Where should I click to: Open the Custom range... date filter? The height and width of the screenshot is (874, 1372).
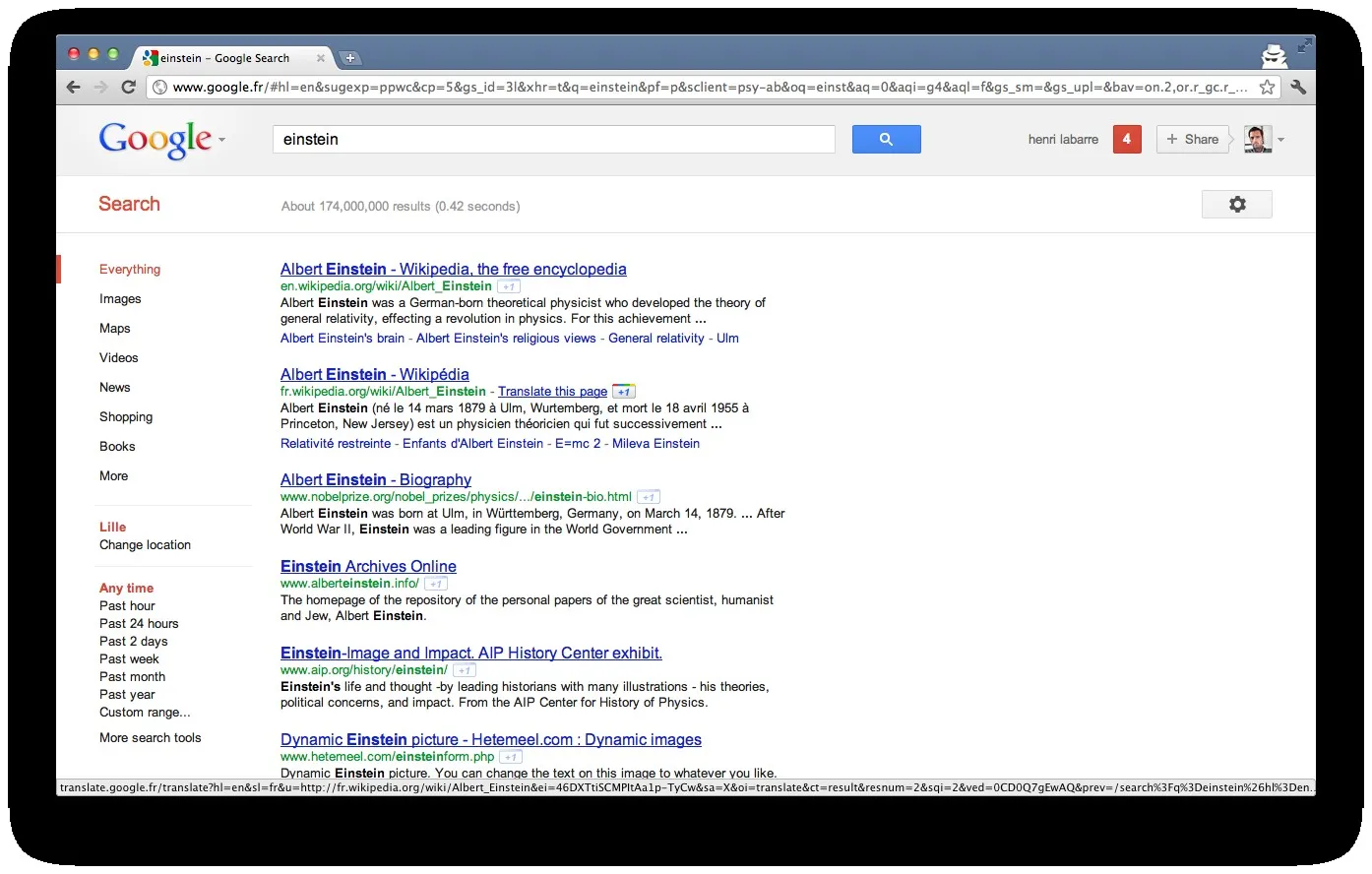[145, 712]
